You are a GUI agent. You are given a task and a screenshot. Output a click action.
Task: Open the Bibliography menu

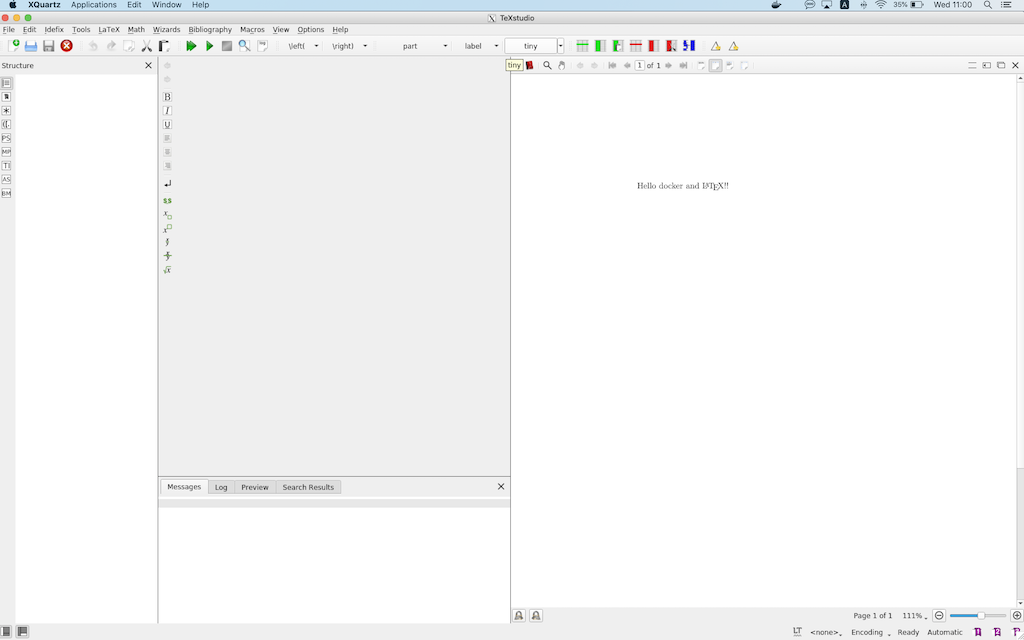point(210,30)
